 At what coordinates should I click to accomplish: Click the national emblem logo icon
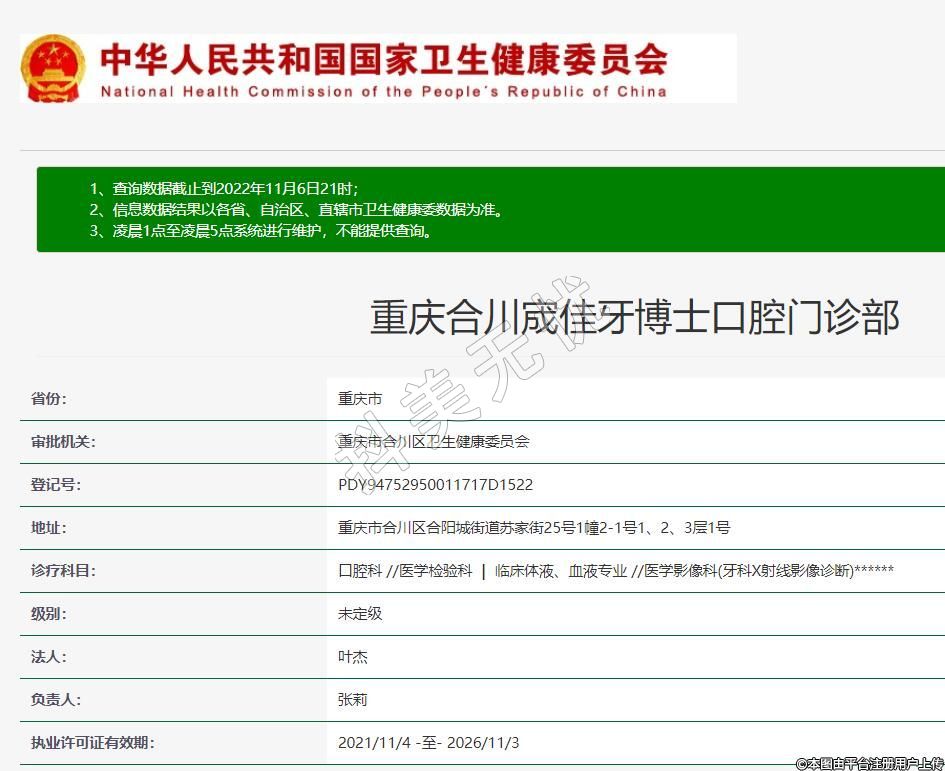54,68
